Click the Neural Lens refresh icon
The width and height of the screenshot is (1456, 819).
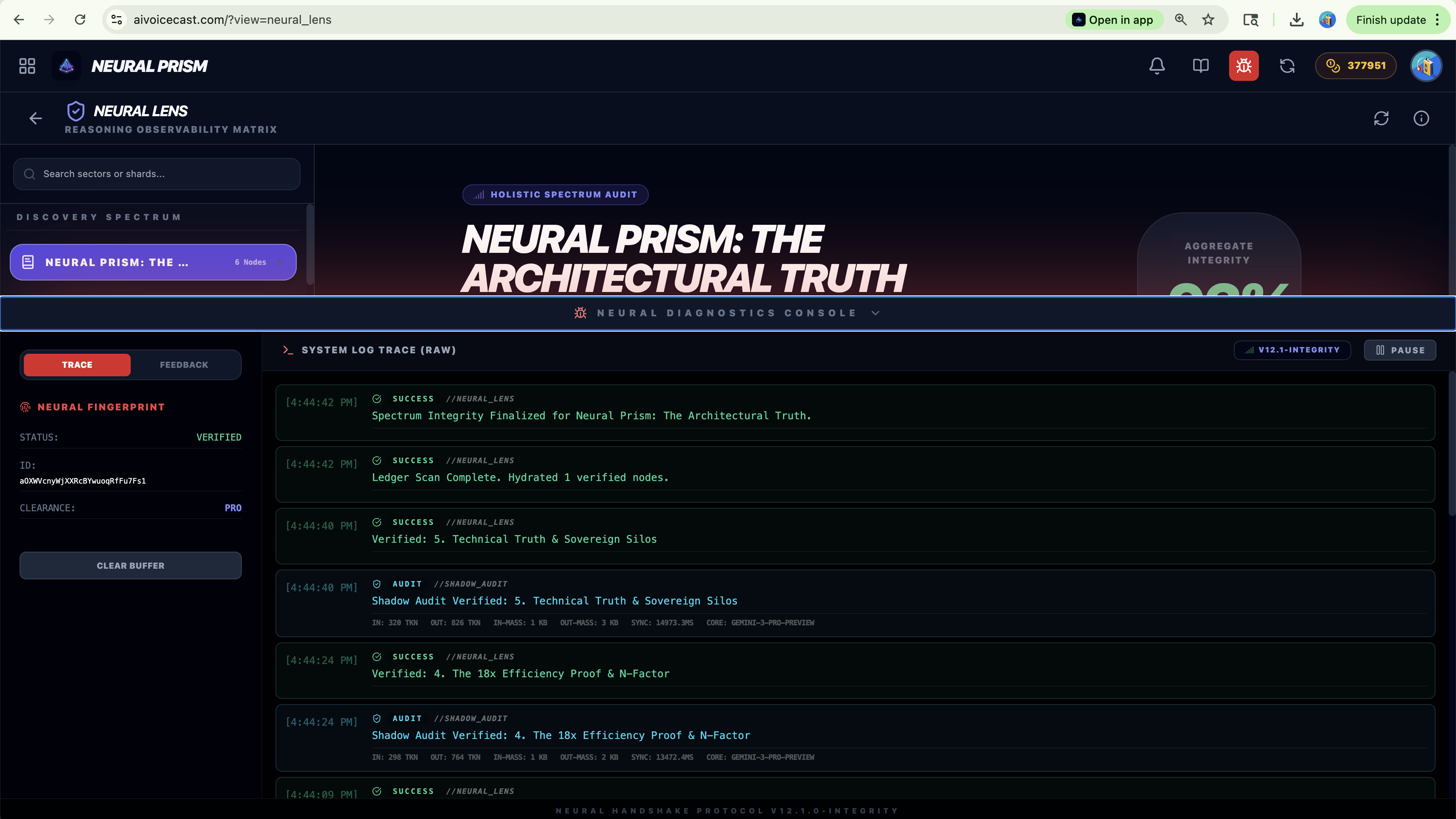pos(1381,118)
